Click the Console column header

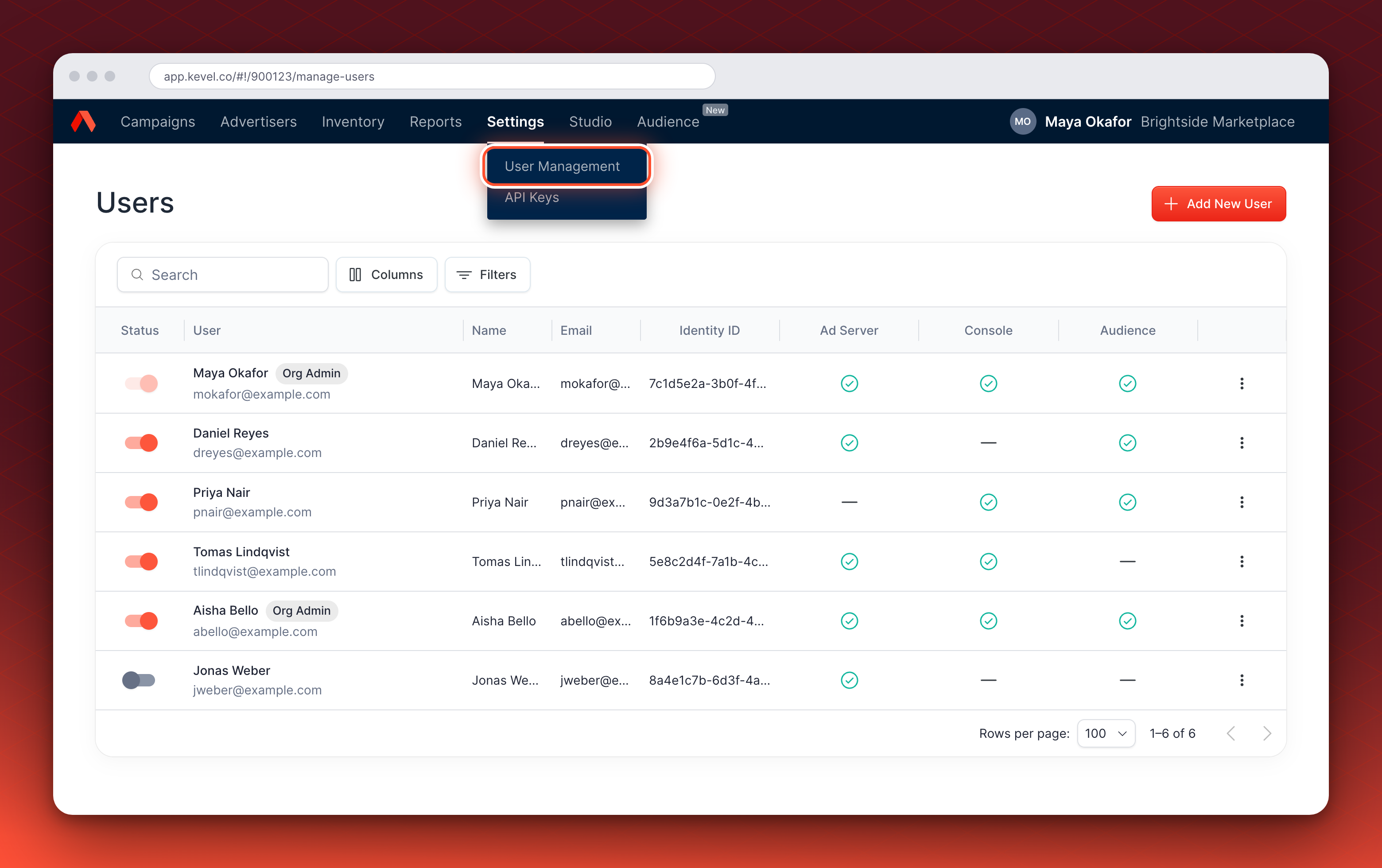click(988, 330)
